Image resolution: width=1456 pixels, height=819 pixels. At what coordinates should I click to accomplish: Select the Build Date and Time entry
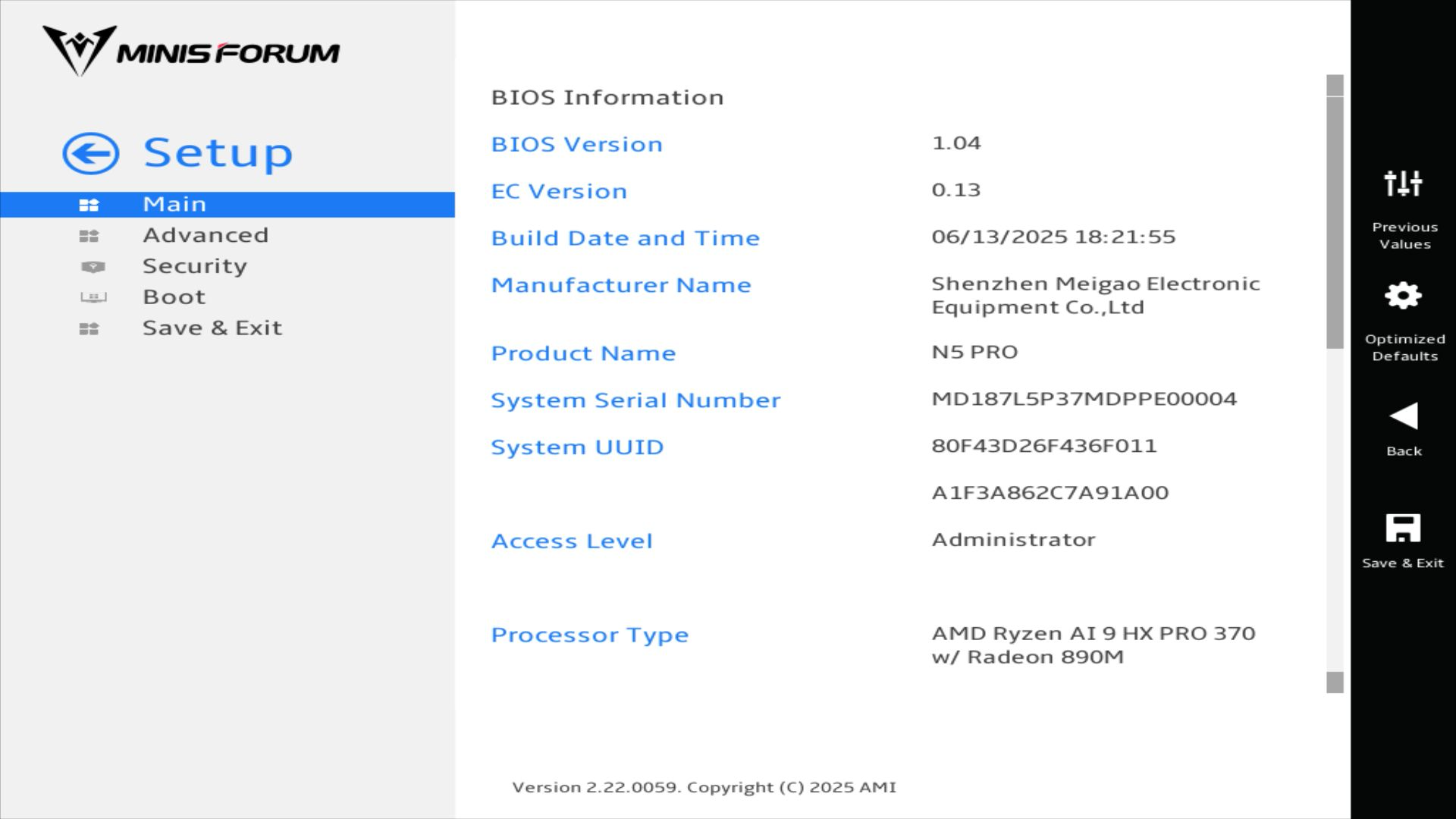pyautogui.click(x=625, y=238)
